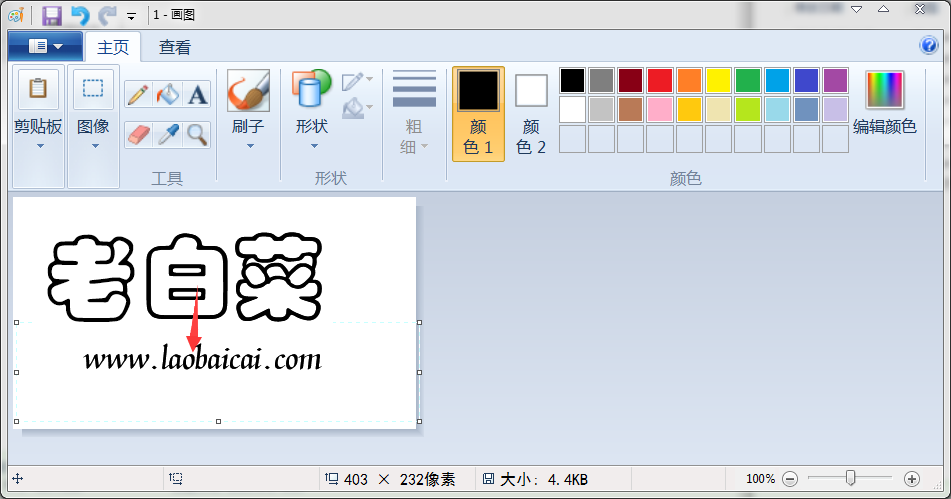Pick the green color swatch
This screenshot has height=499, width=951.
[748, 80]
